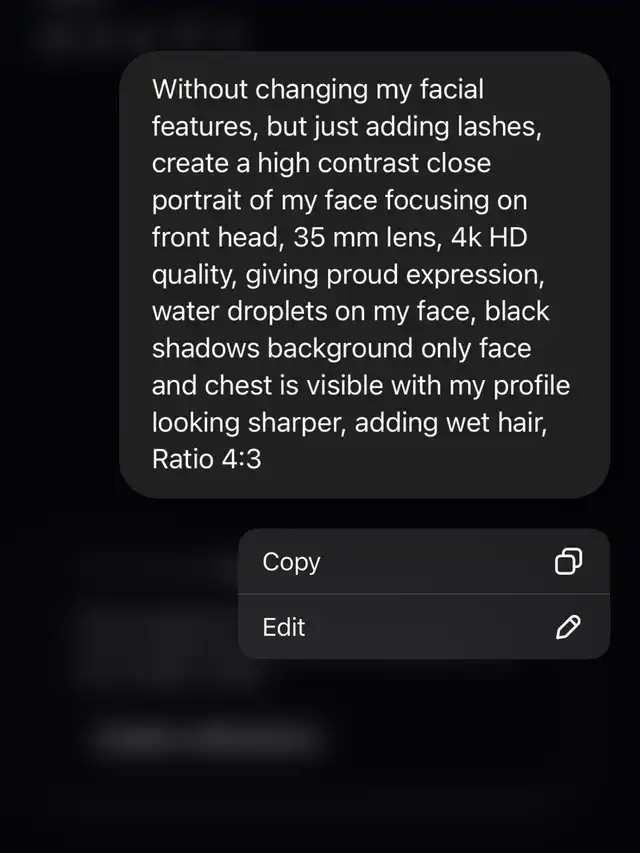The image size is (640, 853).
Task: Choose Edit from the context menu
Action: [x=424, y=627]
